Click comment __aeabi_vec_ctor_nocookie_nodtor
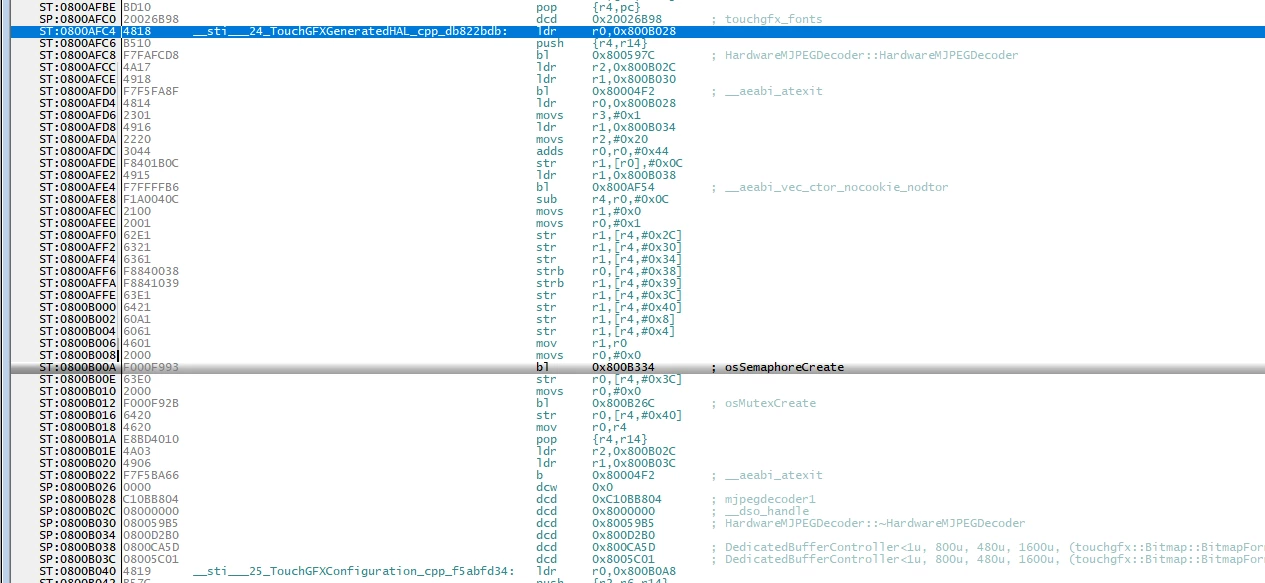Screen dimensions: 1265x583 834,187
